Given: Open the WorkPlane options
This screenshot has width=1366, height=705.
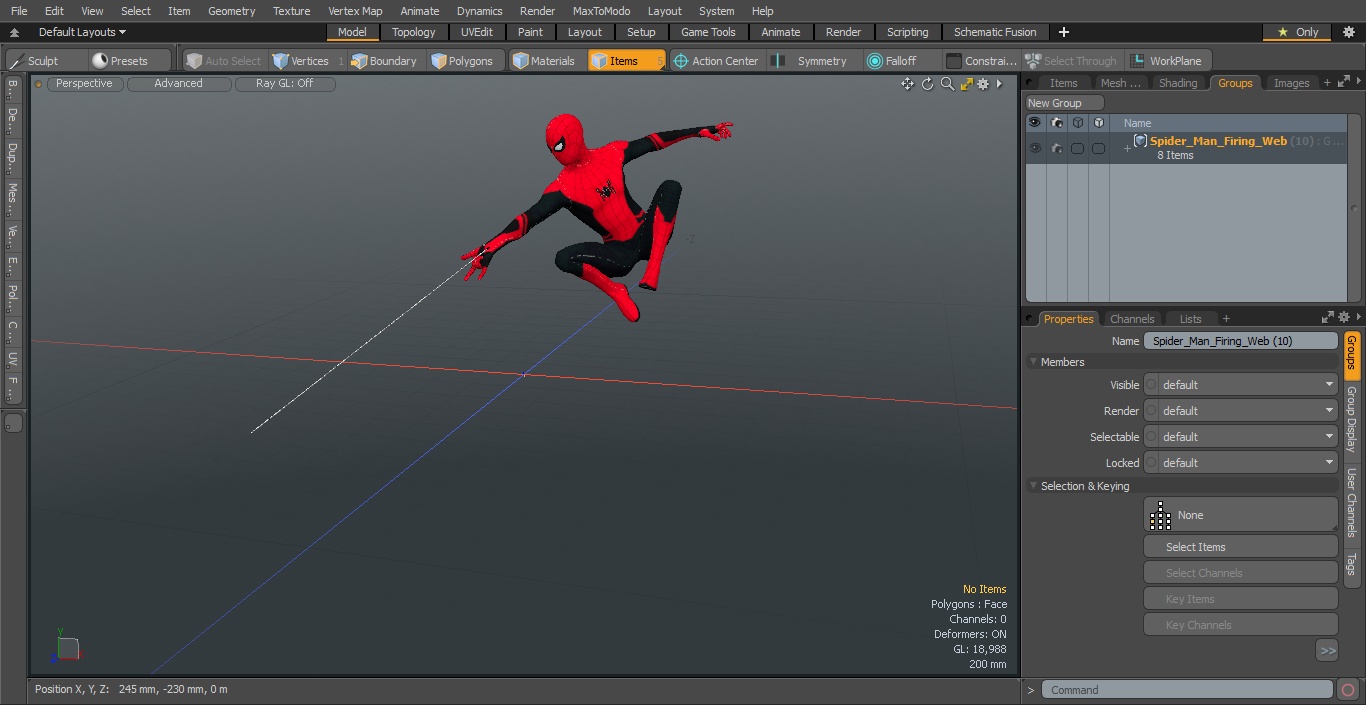Looking at the screenshot, I should pos(1167,61).
